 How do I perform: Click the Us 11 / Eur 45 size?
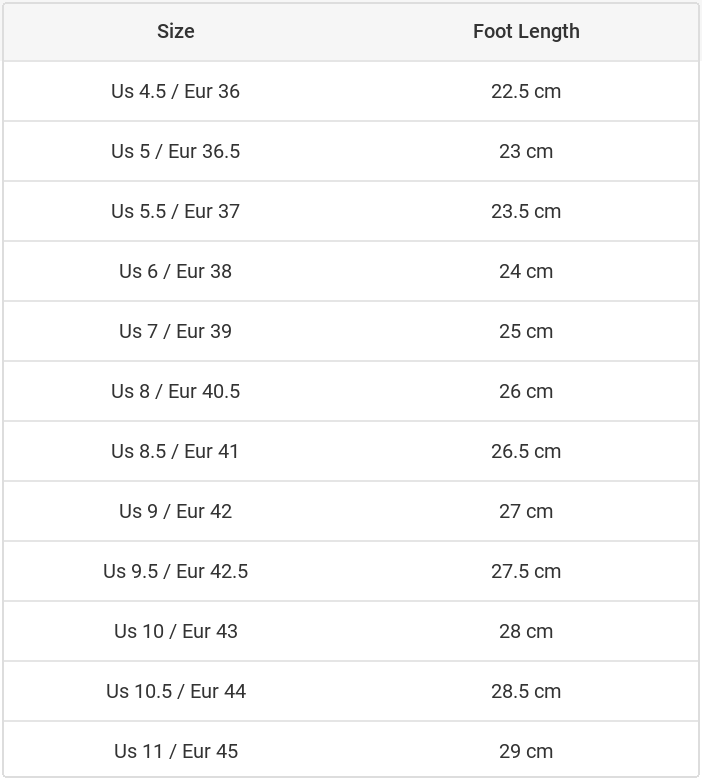pyautogui.click(x=175, y=751)
